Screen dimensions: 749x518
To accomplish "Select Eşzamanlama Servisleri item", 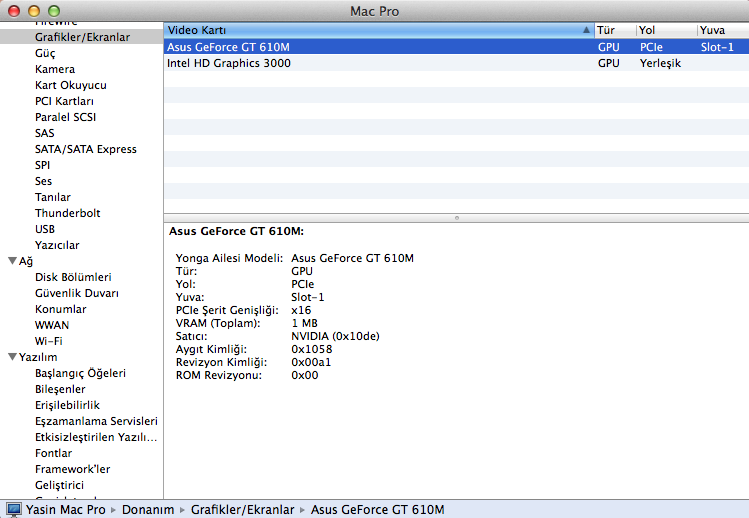I will (x=96, y=421).
